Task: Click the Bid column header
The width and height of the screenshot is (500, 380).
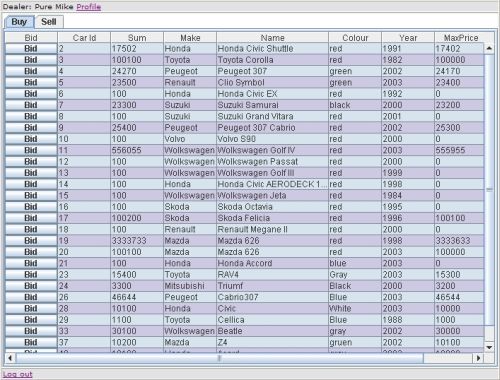Action: [31, 38]
